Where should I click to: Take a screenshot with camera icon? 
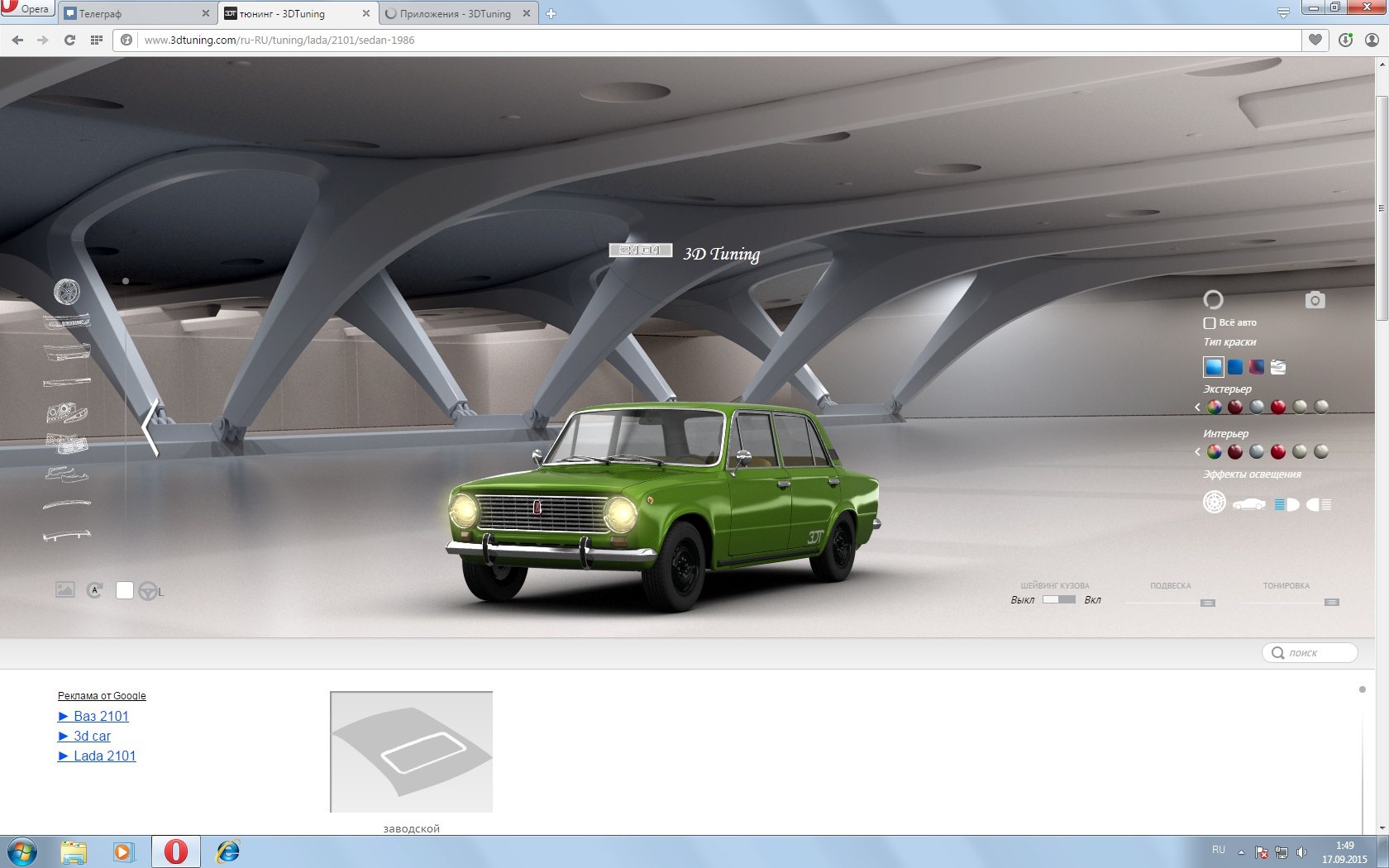click(x=1315, y=300)
